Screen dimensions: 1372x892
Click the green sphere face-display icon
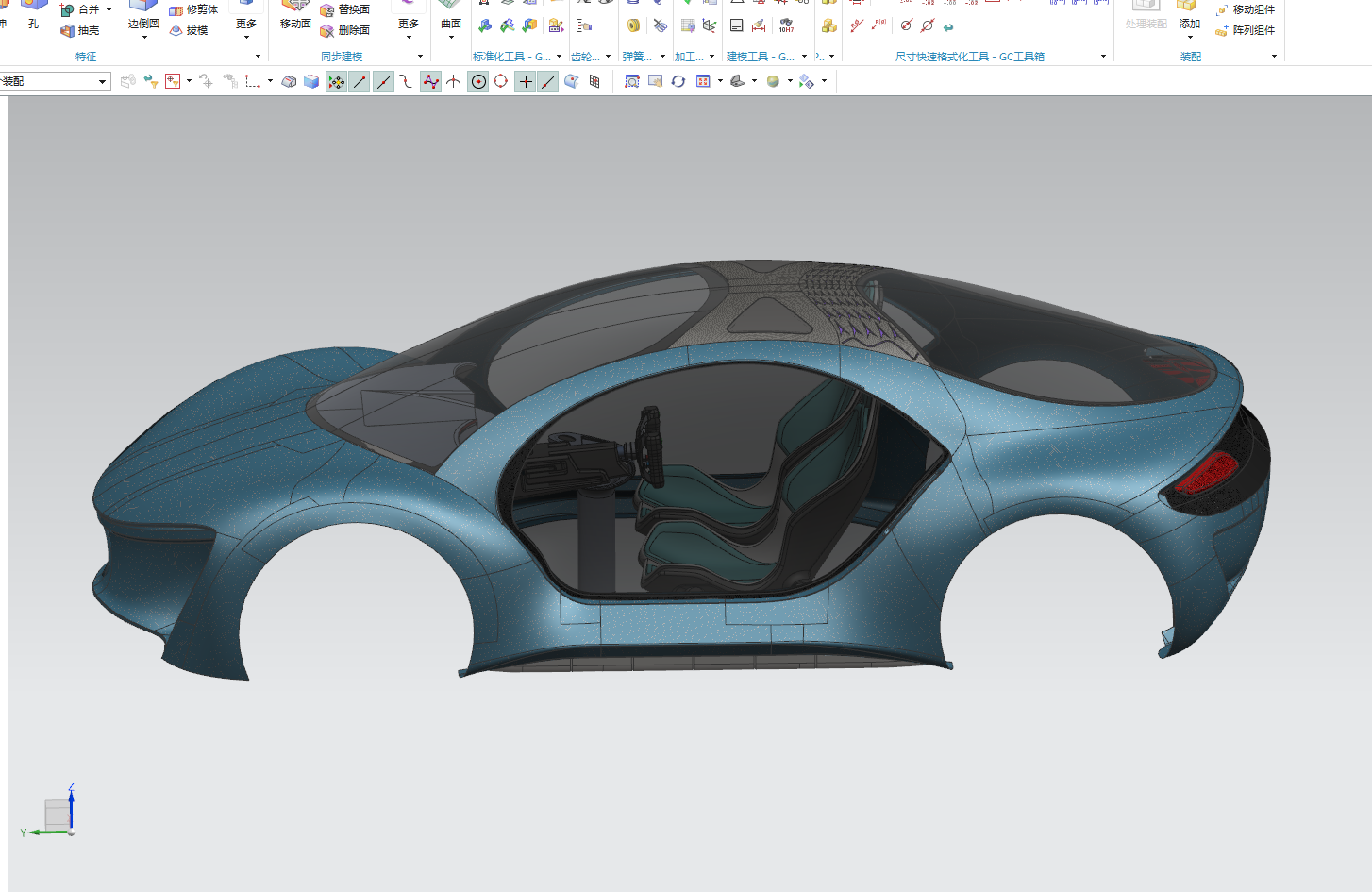[774, 81]
